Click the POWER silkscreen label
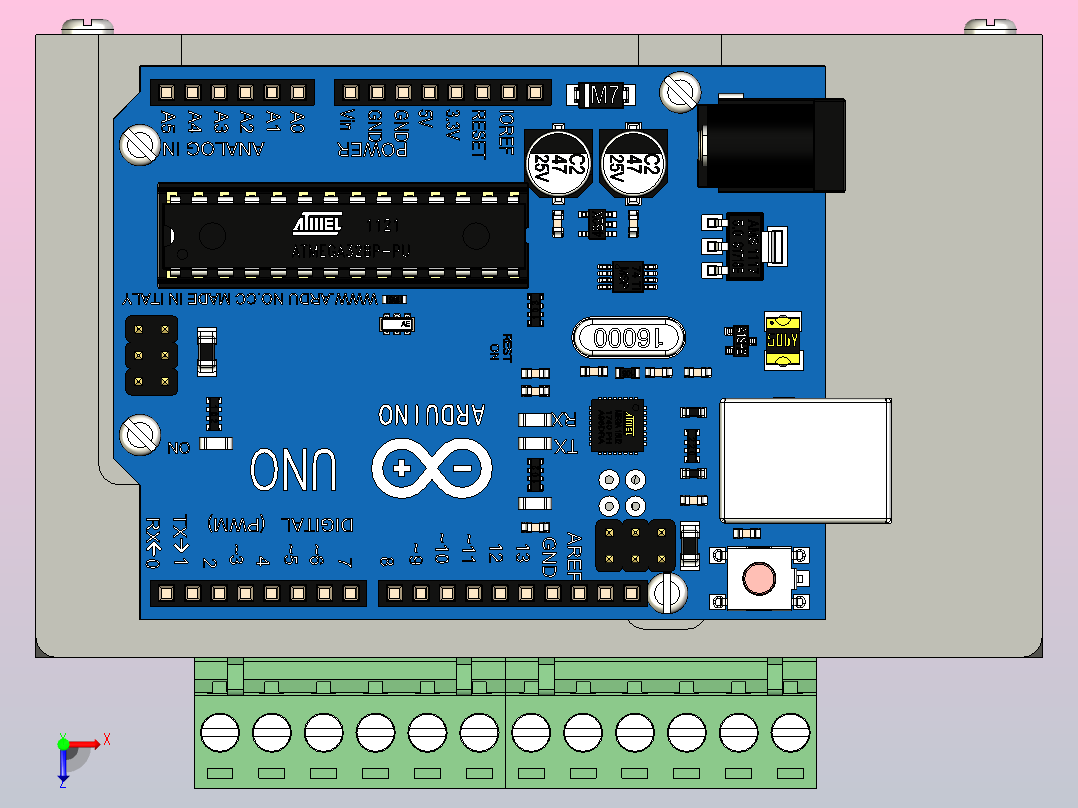This screenshot has height=808, width=1078. (373, 149)
